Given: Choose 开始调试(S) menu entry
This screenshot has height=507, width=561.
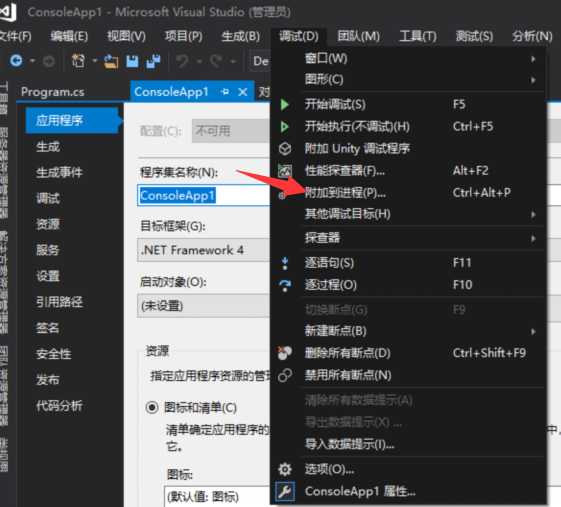Looking at the screenshot, I should pyautogui.click(x=408, y=105).
